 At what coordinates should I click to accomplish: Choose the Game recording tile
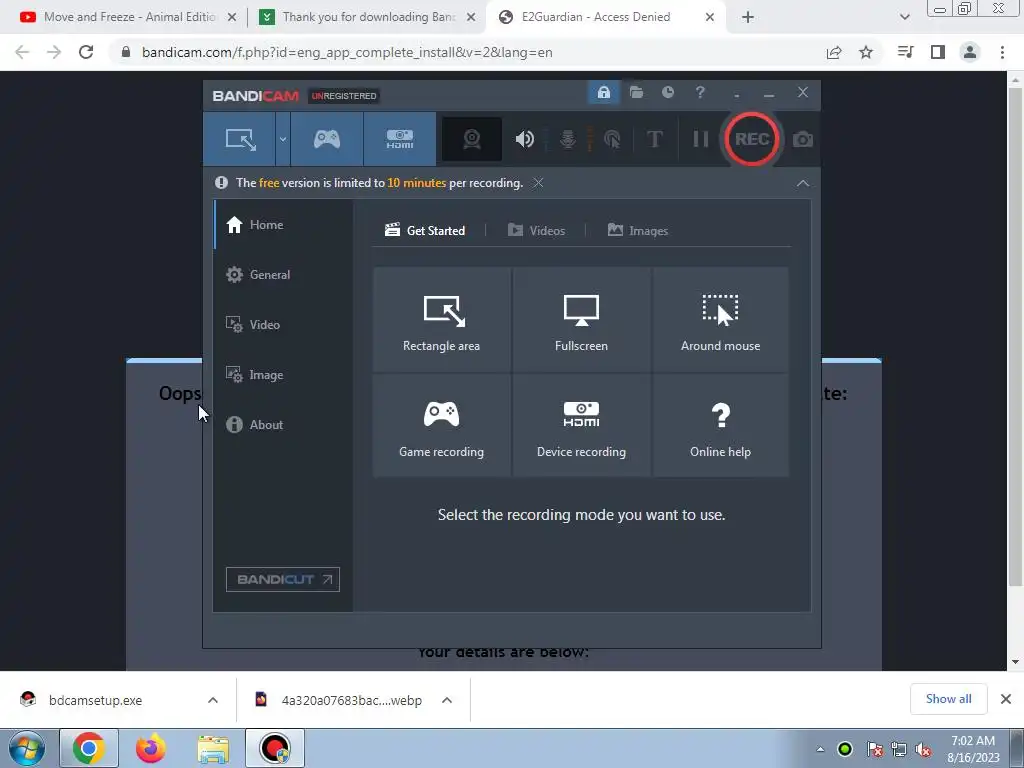coord(441,426)
